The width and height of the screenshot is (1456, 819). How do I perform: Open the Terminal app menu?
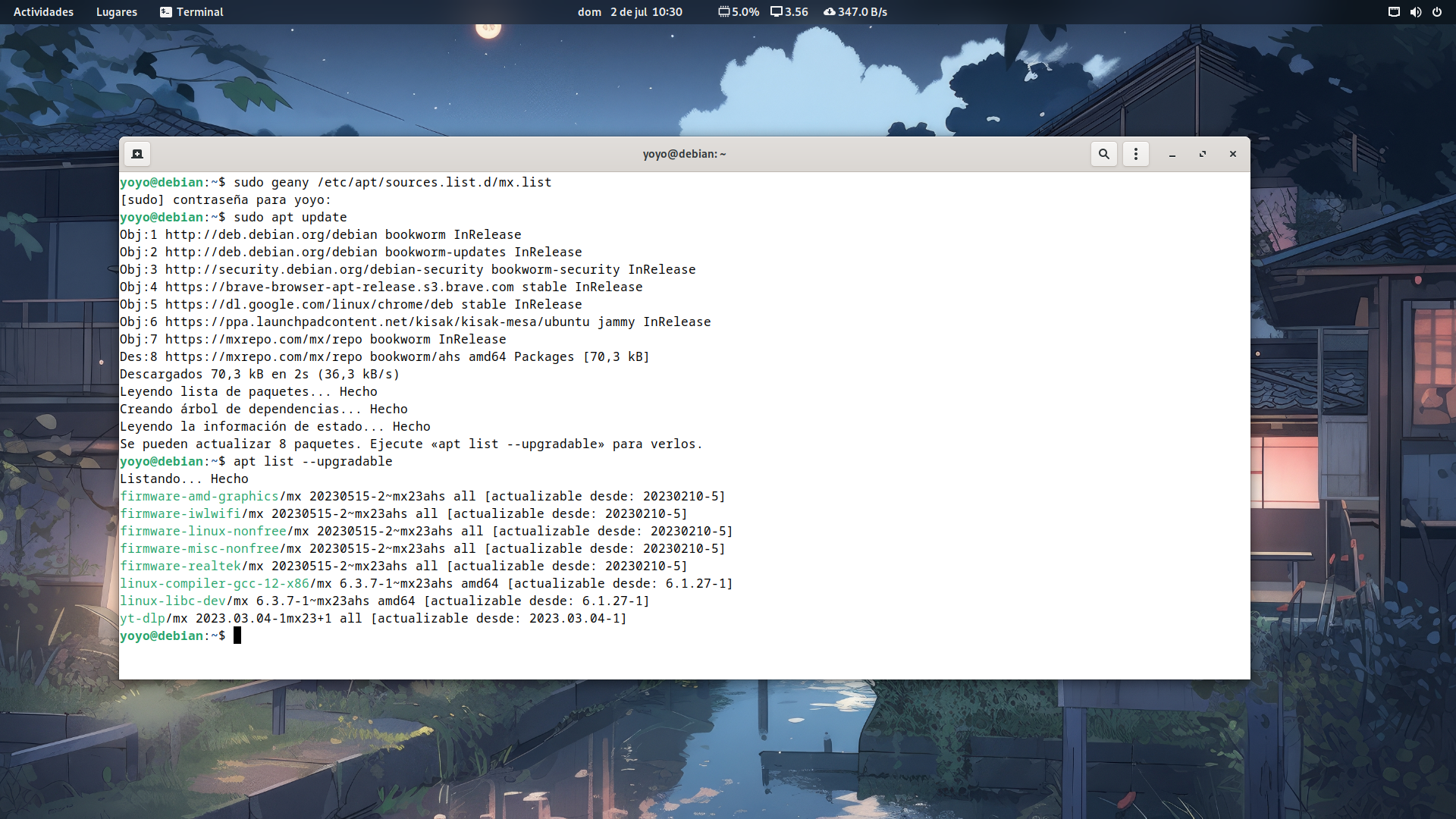(x=191, y=12)
